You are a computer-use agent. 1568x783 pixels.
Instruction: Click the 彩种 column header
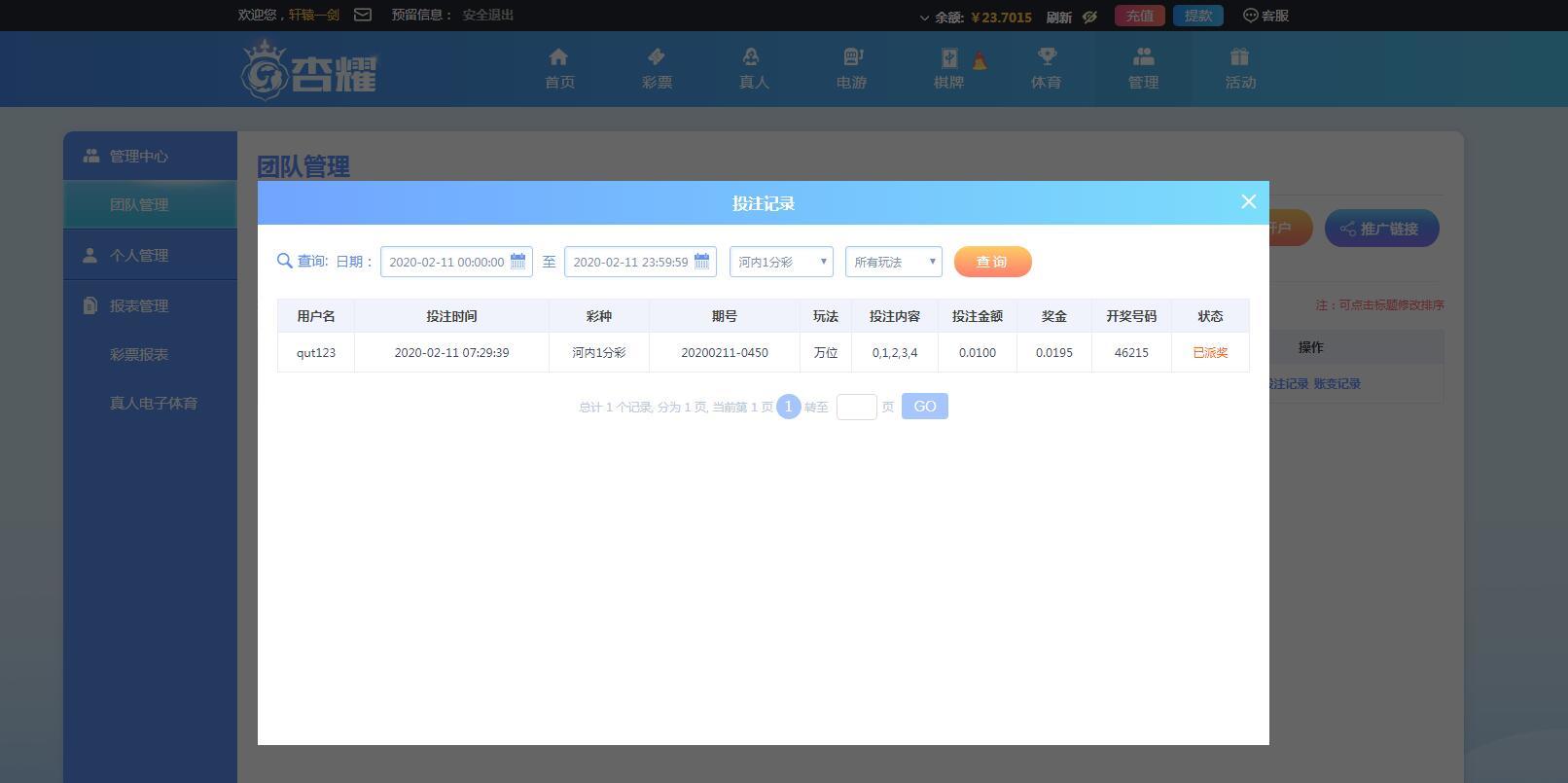point(599,316)
